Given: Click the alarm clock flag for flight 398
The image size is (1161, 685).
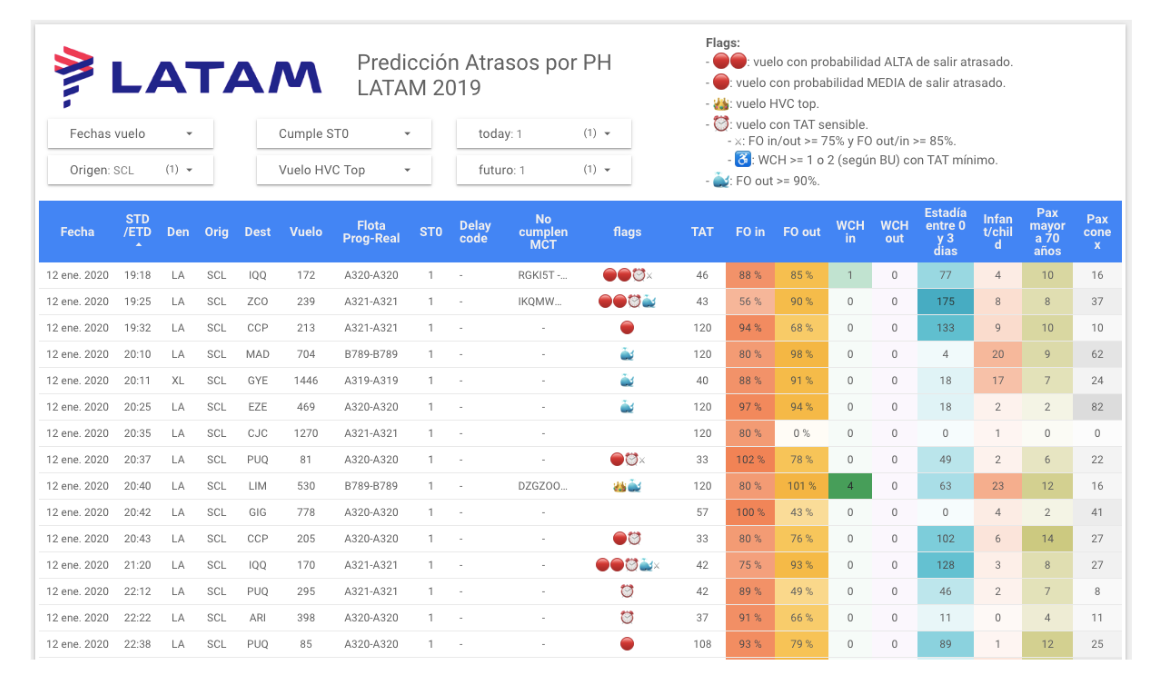Looking at the screenshot, I should pyautogui.click(x=627, y=618).
